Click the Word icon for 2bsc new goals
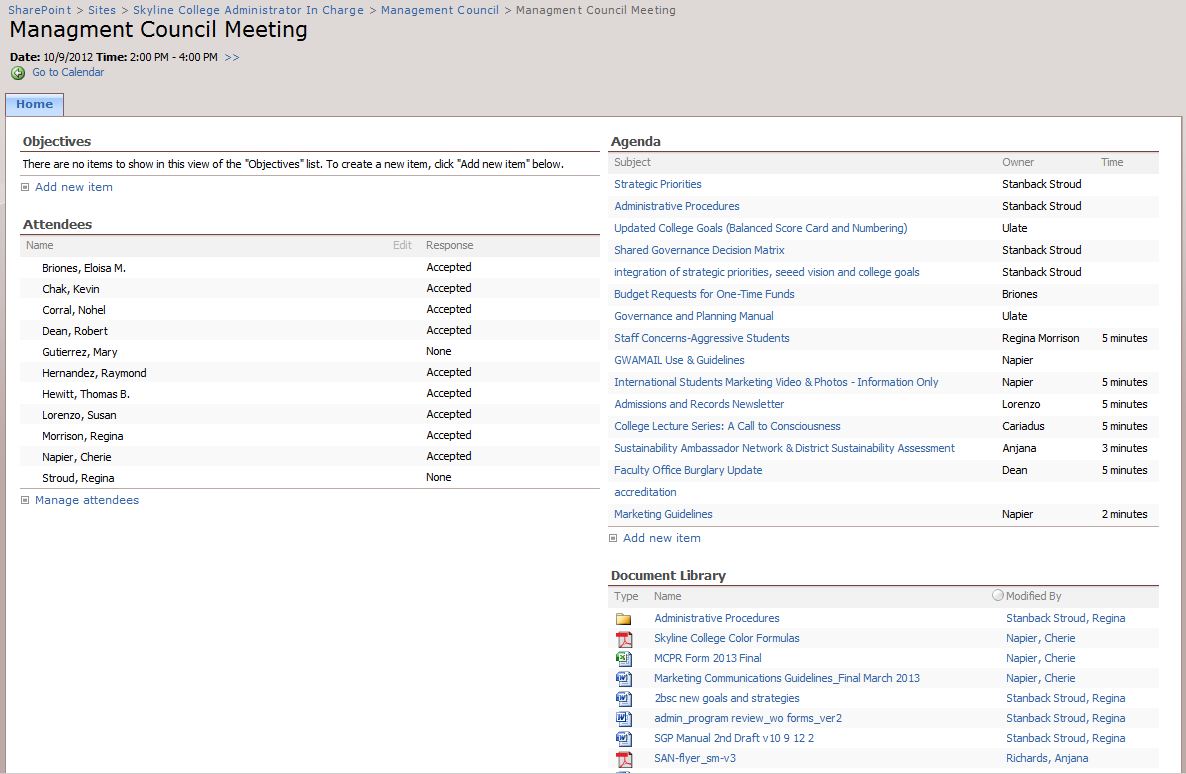This screenshot has height=774, width=1186. coord(624,699)
